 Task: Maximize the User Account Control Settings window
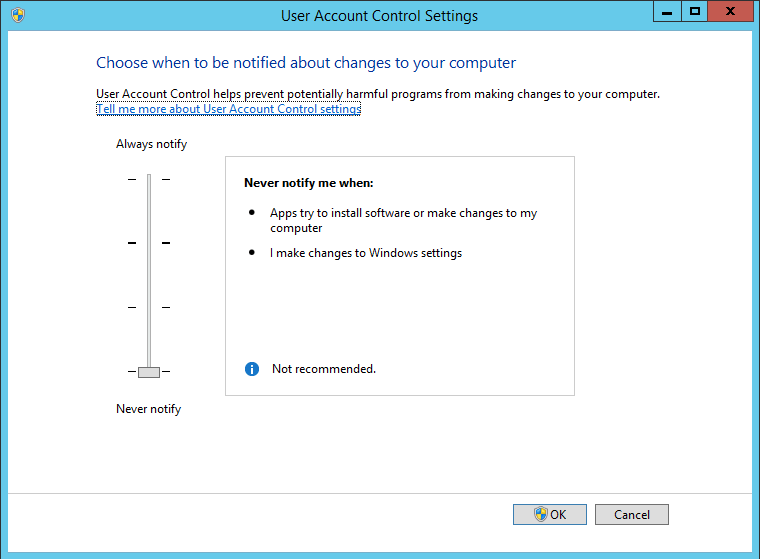pos(694,12)
